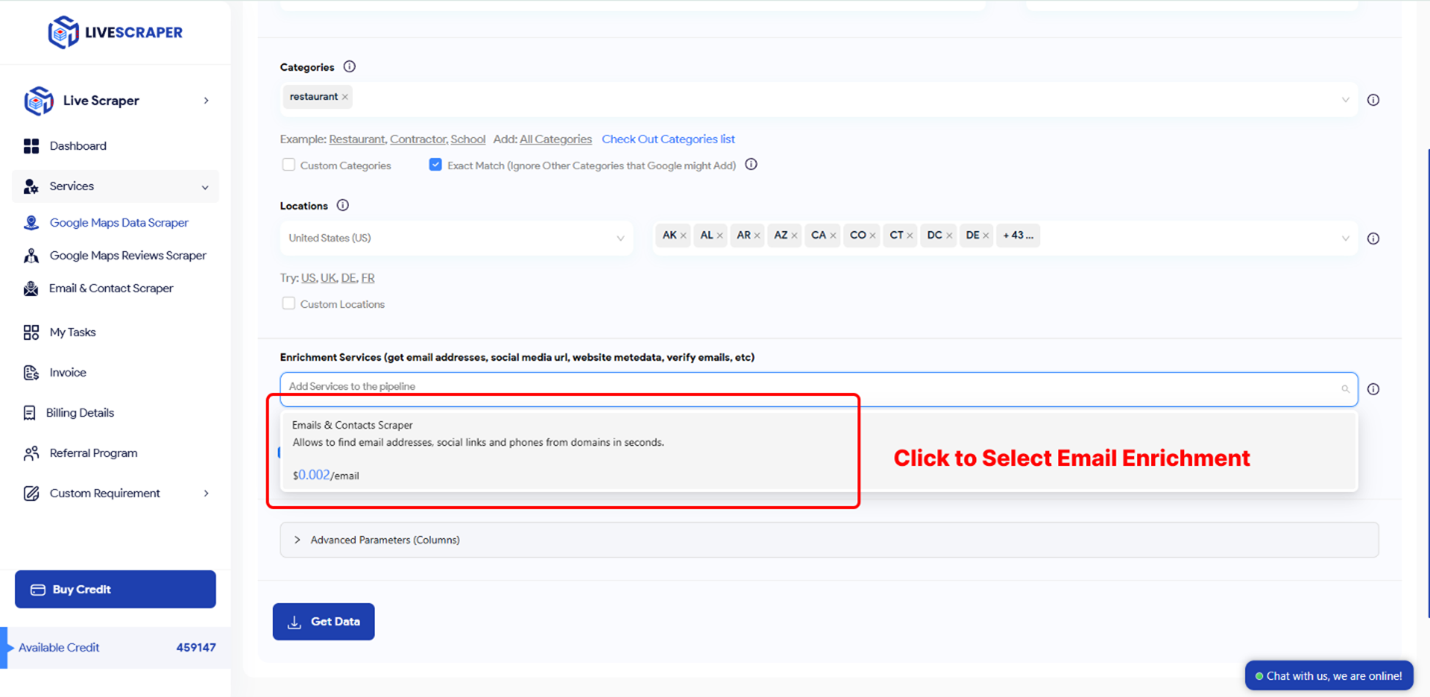The image size is (1430, 697).
Task: Expand the Custom Requirement submenu arrow
Action: [206, 493]
